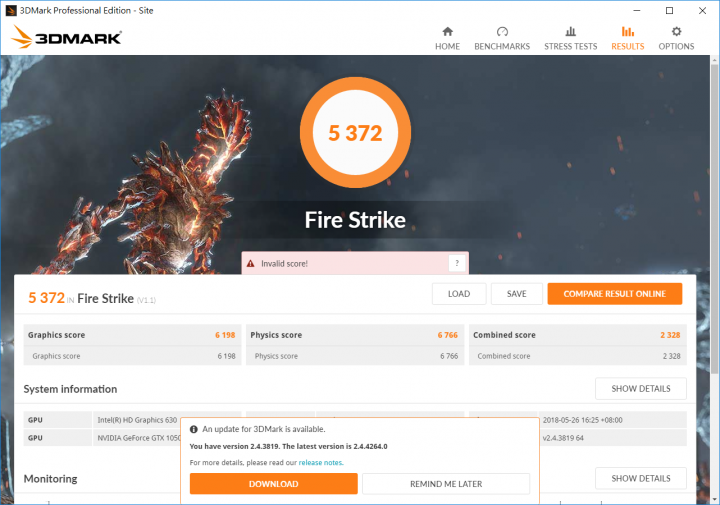Click the Physics score header value 6 766
The height and width of the screenshot is (505, 720).
click(448, 335)
